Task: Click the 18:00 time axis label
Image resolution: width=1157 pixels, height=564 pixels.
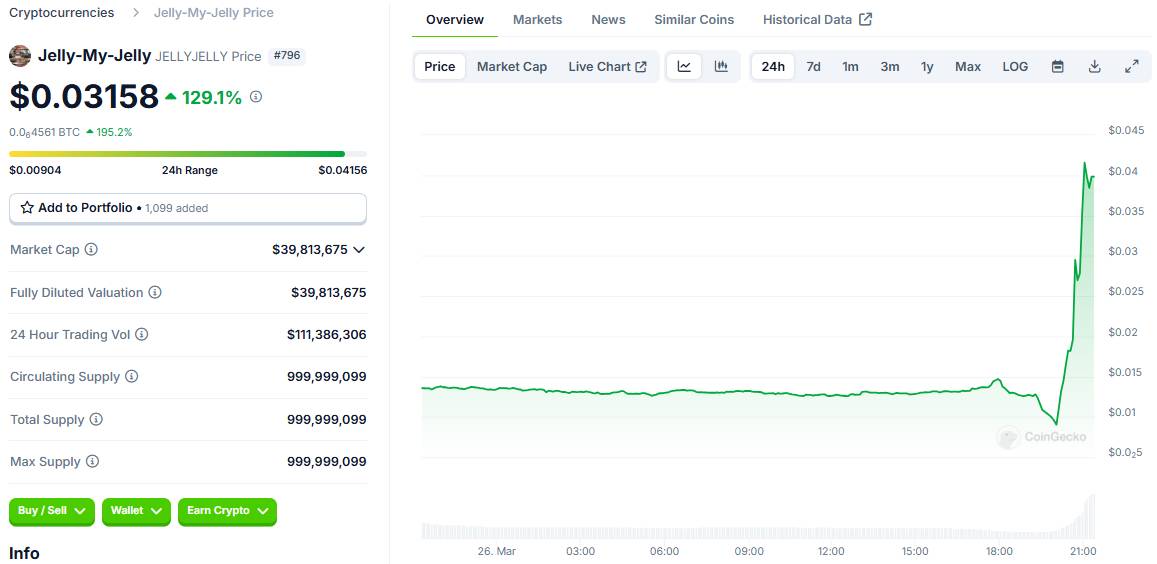Action: (999, 551)
